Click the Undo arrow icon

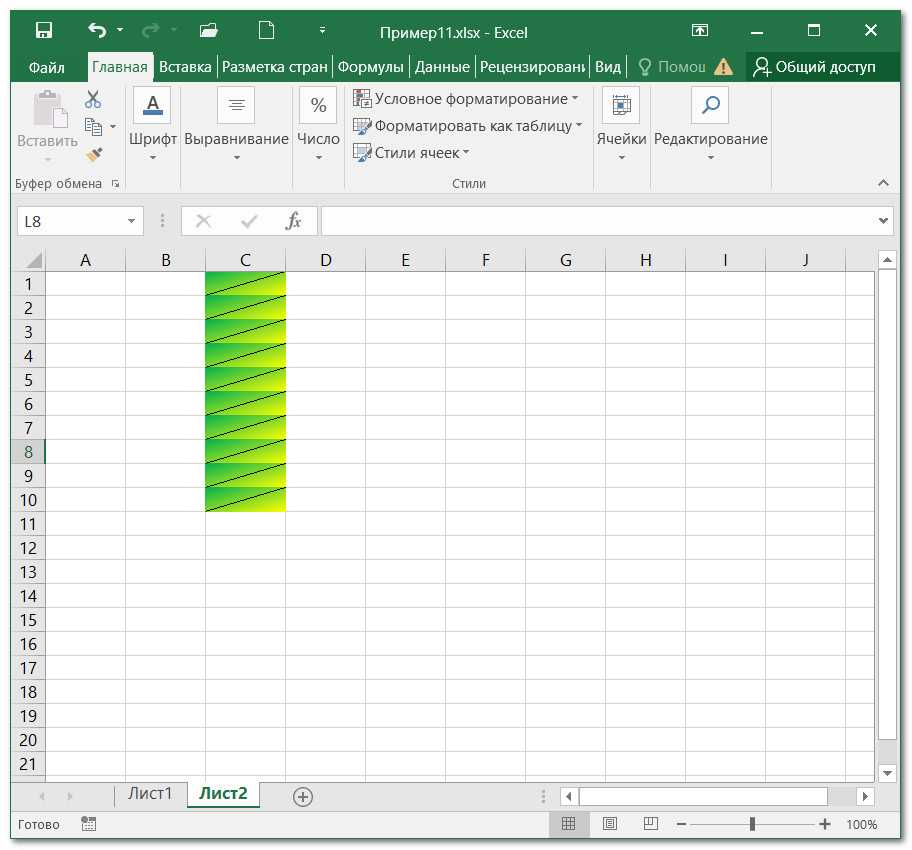(96, 31)
